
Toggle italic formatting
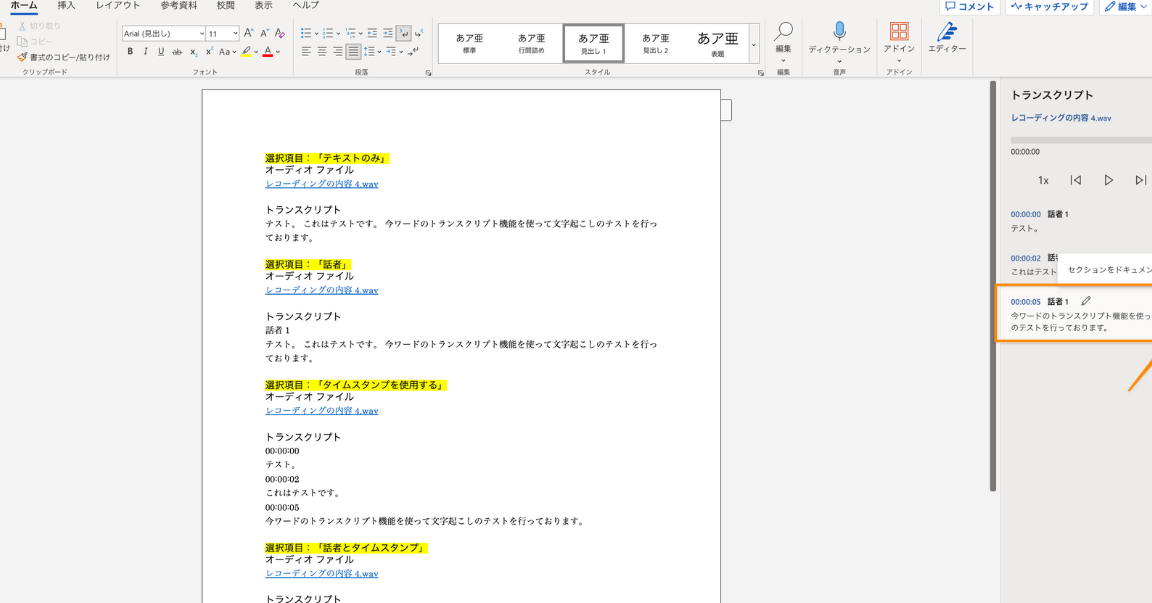146,52
